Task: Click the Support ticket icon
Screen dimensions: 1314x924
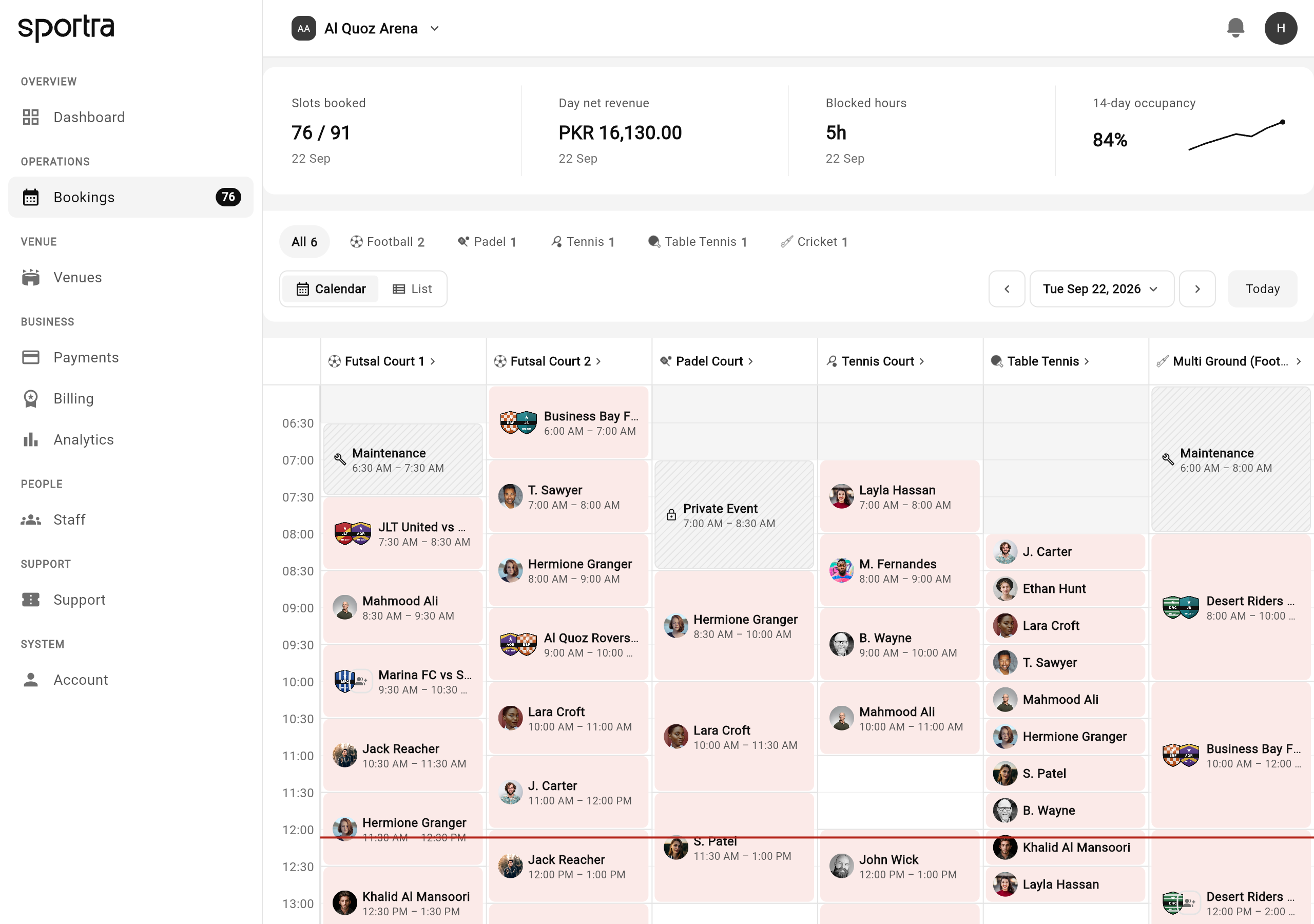Action: (x=30, y=600)
